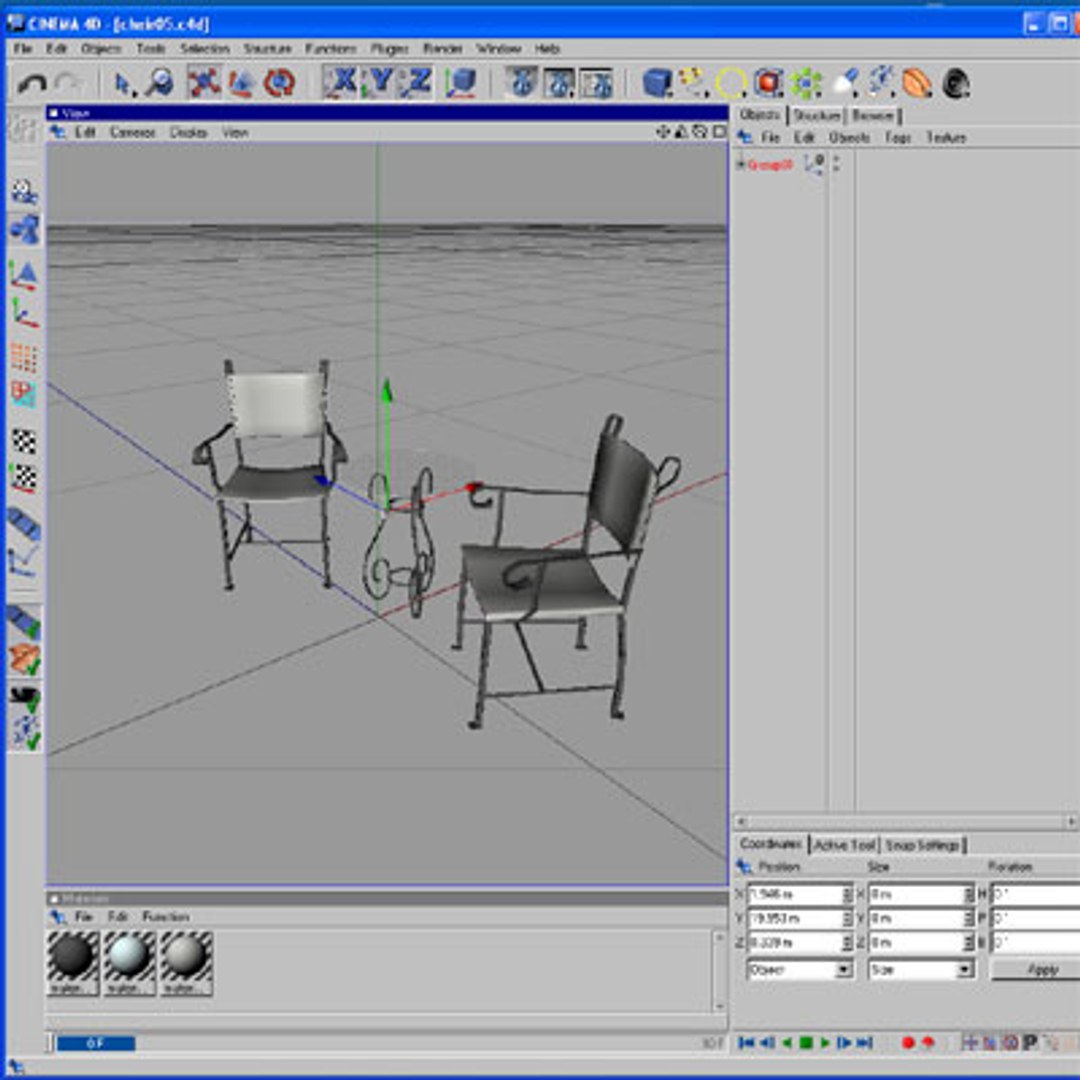Click the timeline frame slider
The height and width of the screenshot is (1080, 1080).
(96, 1043)
